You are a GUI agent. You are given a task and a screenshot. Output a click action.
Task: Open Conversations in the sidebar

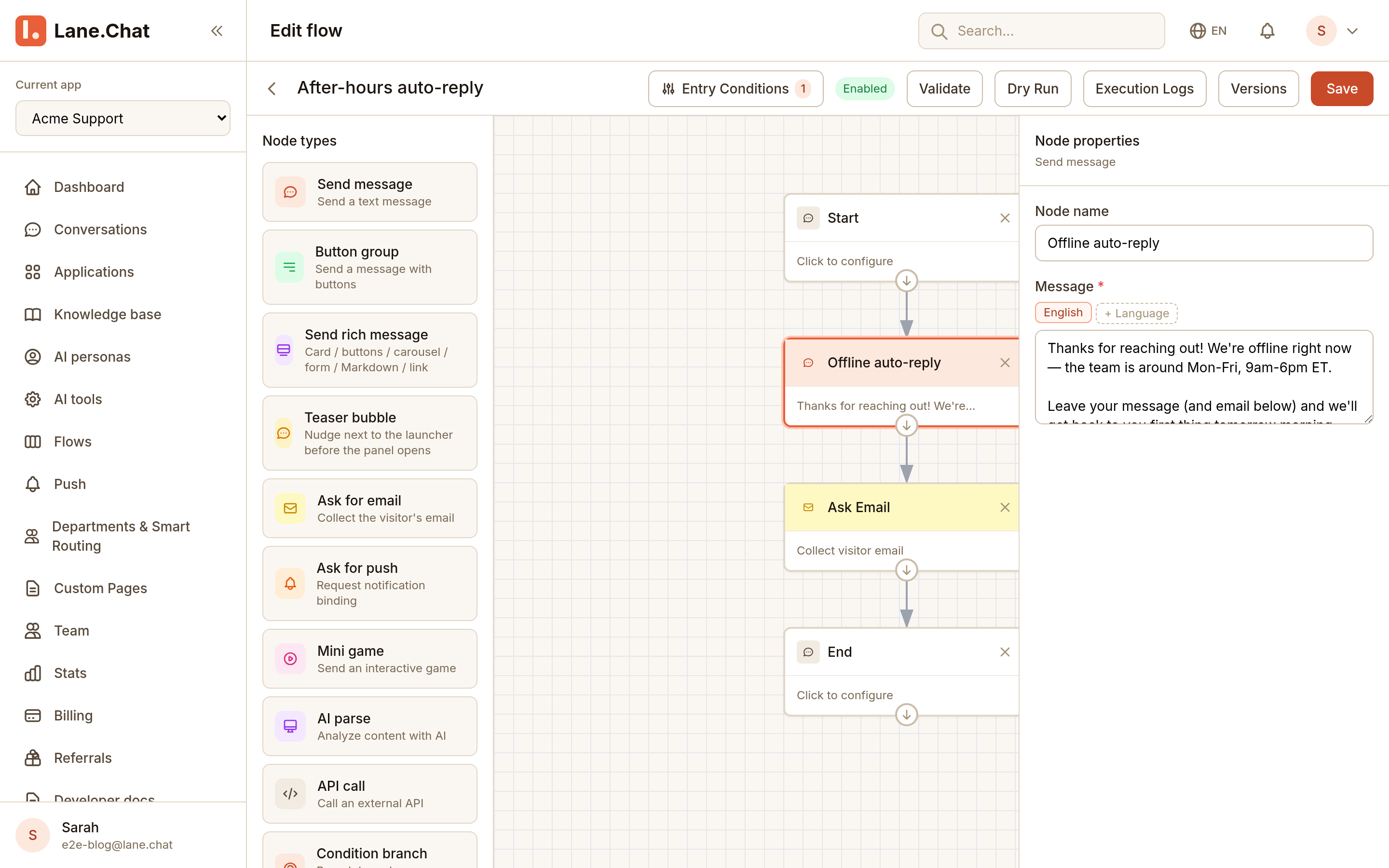pyautogui.click(x=123, y=230)
